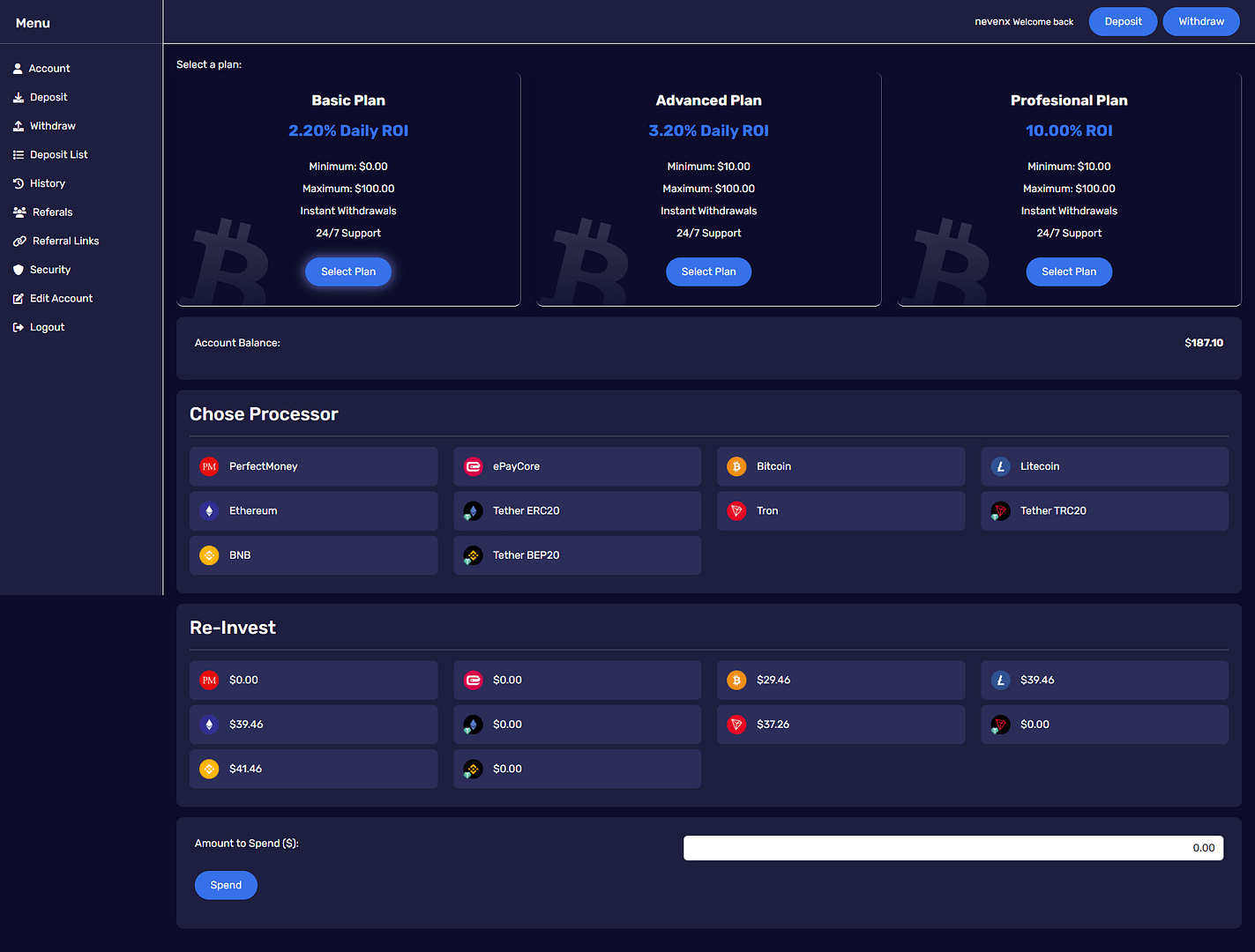1255x952 pixels.
Task: Click the Account user icon in sidebar
Action: (18, 69)
